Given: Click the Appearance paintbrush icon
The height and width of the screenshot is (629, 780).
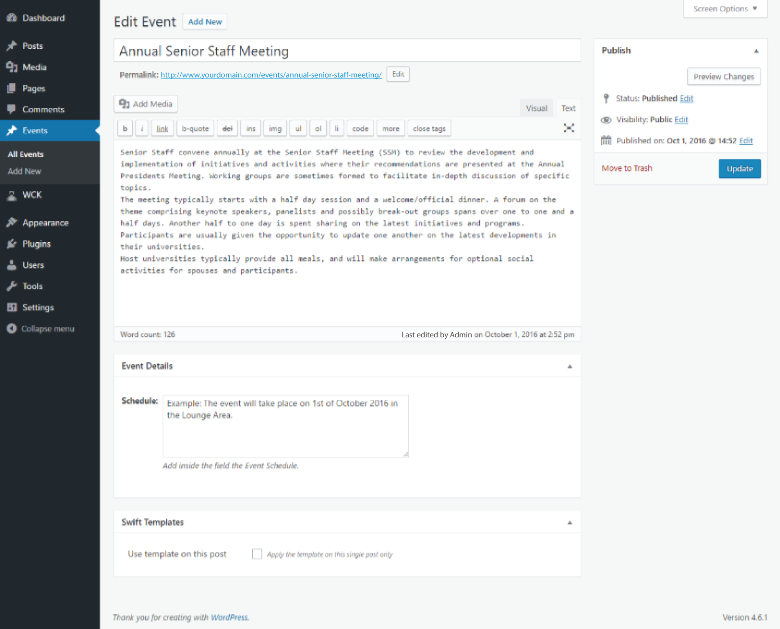Looking at the screenshot, I should [x=12, y=222].
